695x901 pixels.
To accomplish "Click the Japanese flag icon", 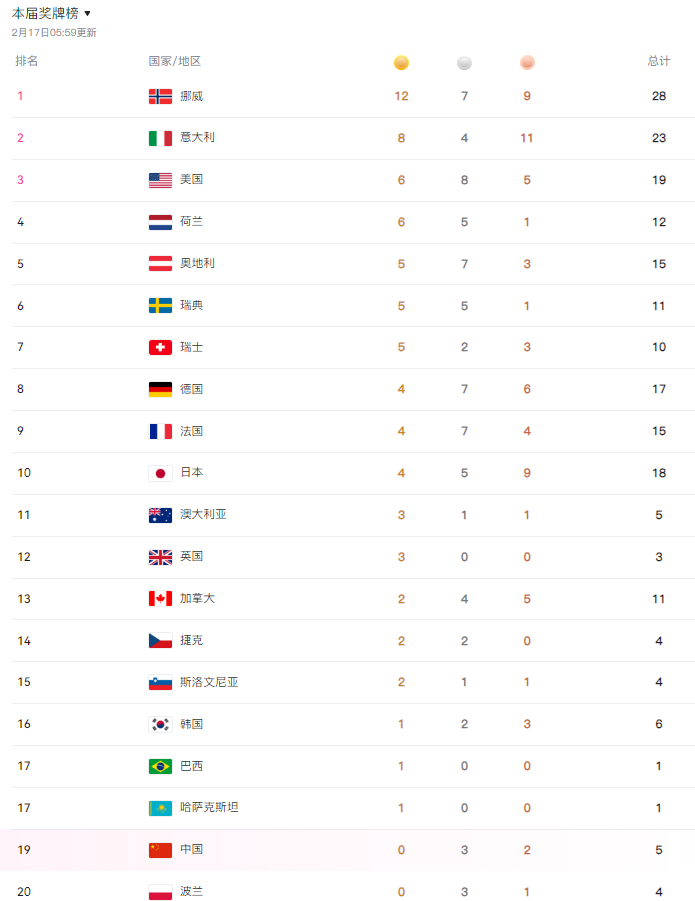I will click(160, 473).
